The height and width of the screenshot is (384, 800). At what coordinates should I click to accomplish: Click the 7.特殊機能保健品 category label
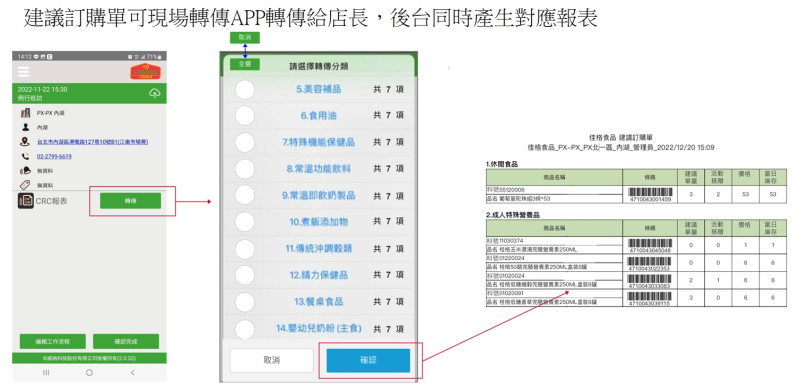click(x=318, y=142)
